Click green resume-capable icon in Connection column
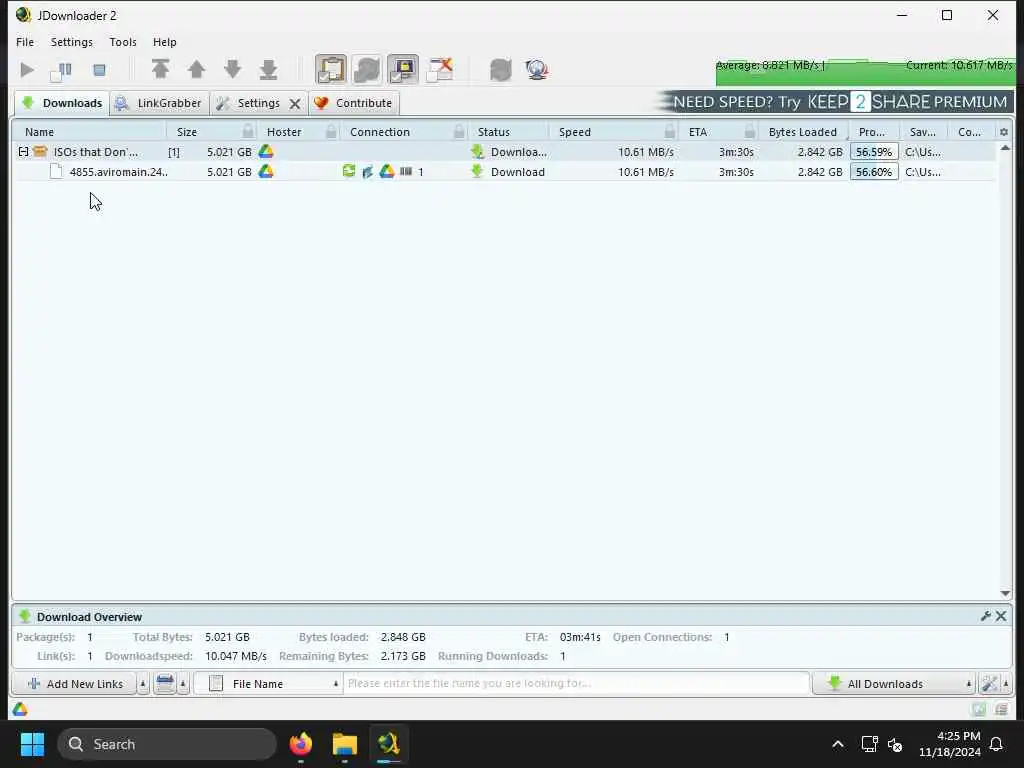 click(x=349, y=171)
